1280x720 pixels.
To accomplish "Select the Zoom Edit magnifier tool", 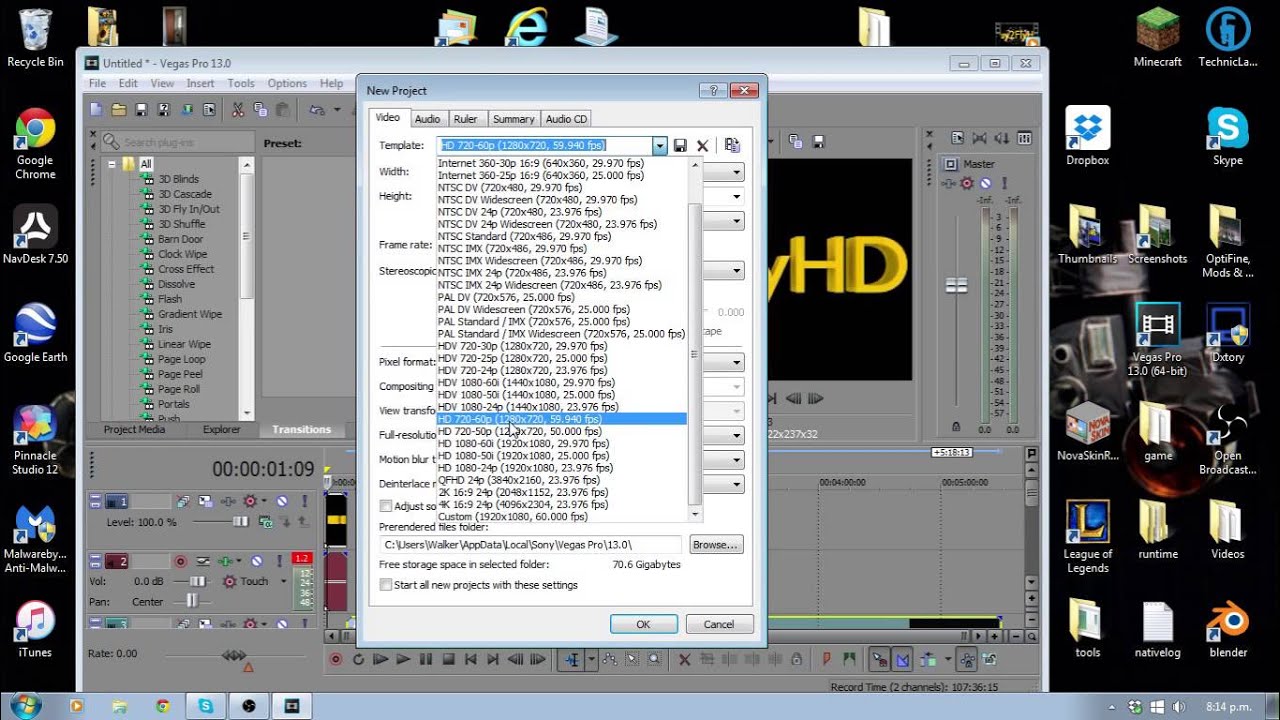I will tap(654, 659).
